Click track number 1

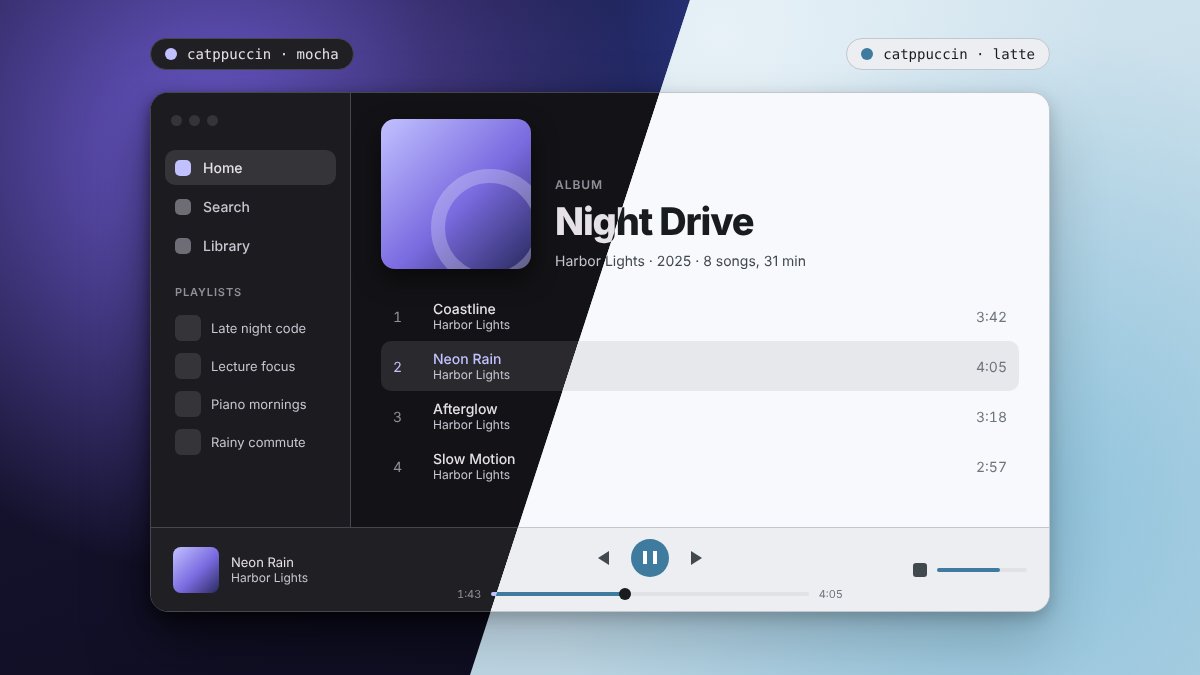(x=397, y=317)
